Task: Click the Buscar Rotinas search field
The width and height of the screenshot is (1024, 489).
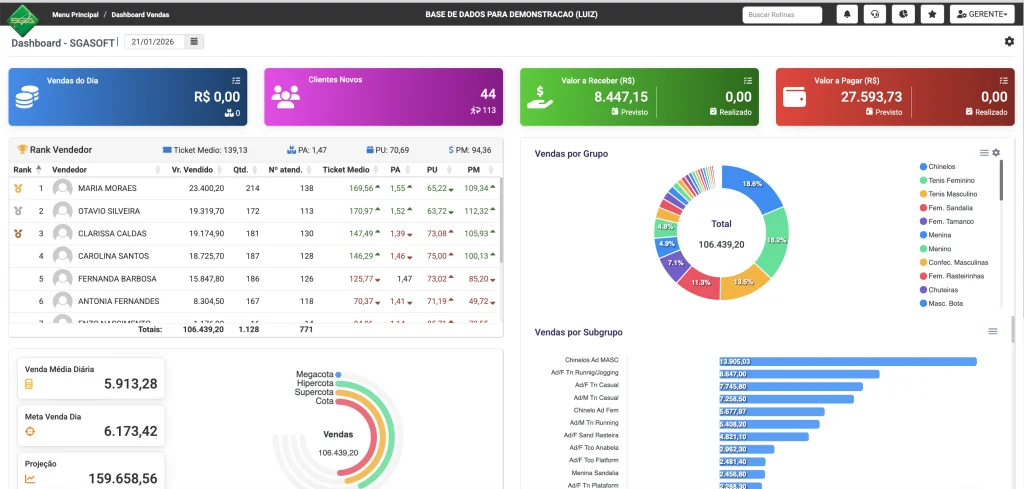Action: (x=782, y=15)
